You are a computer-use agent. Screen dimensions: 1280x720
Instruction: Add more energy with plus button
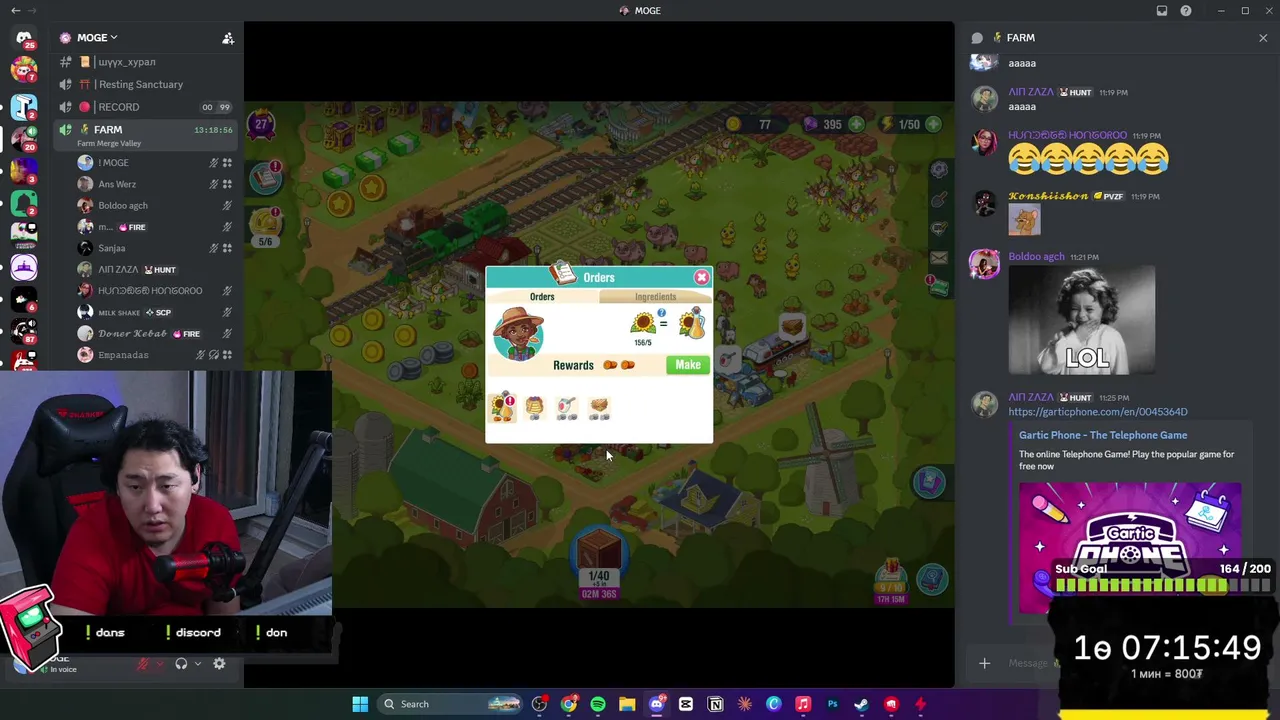tap(932, 124)
